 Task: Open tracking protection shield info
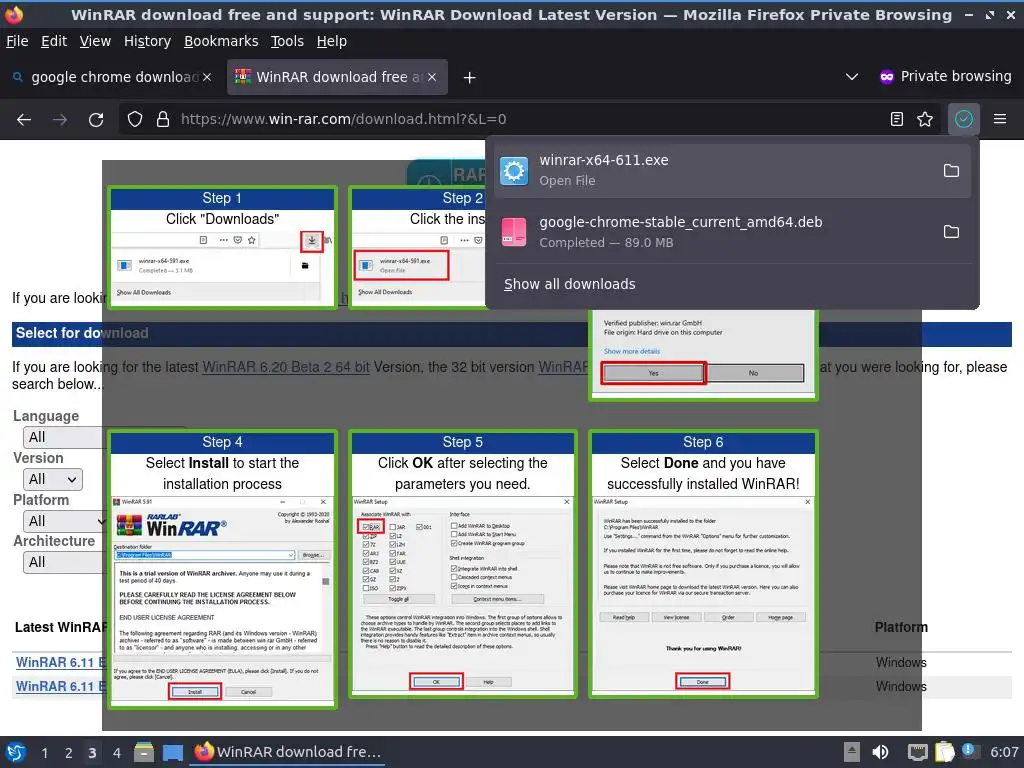135,120
